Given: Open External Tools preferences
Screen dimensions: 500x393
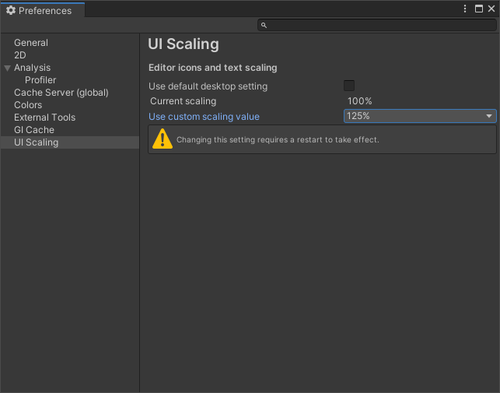Looking at the screenshot, I should coord(45,117).
